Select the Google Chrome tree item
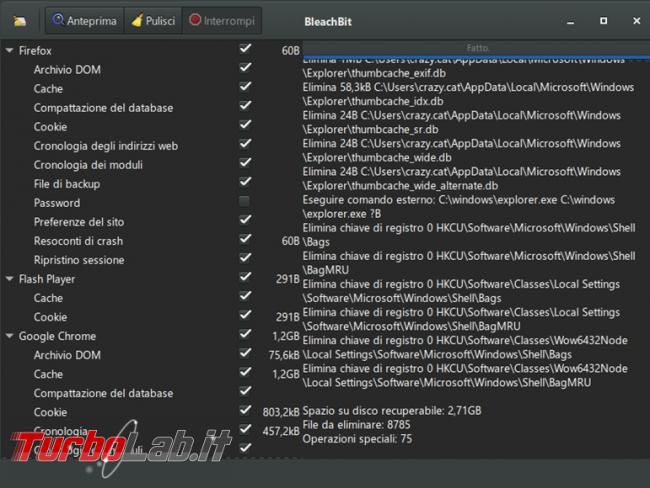Screen dimensions: 650x488 (x=57, y=336)
